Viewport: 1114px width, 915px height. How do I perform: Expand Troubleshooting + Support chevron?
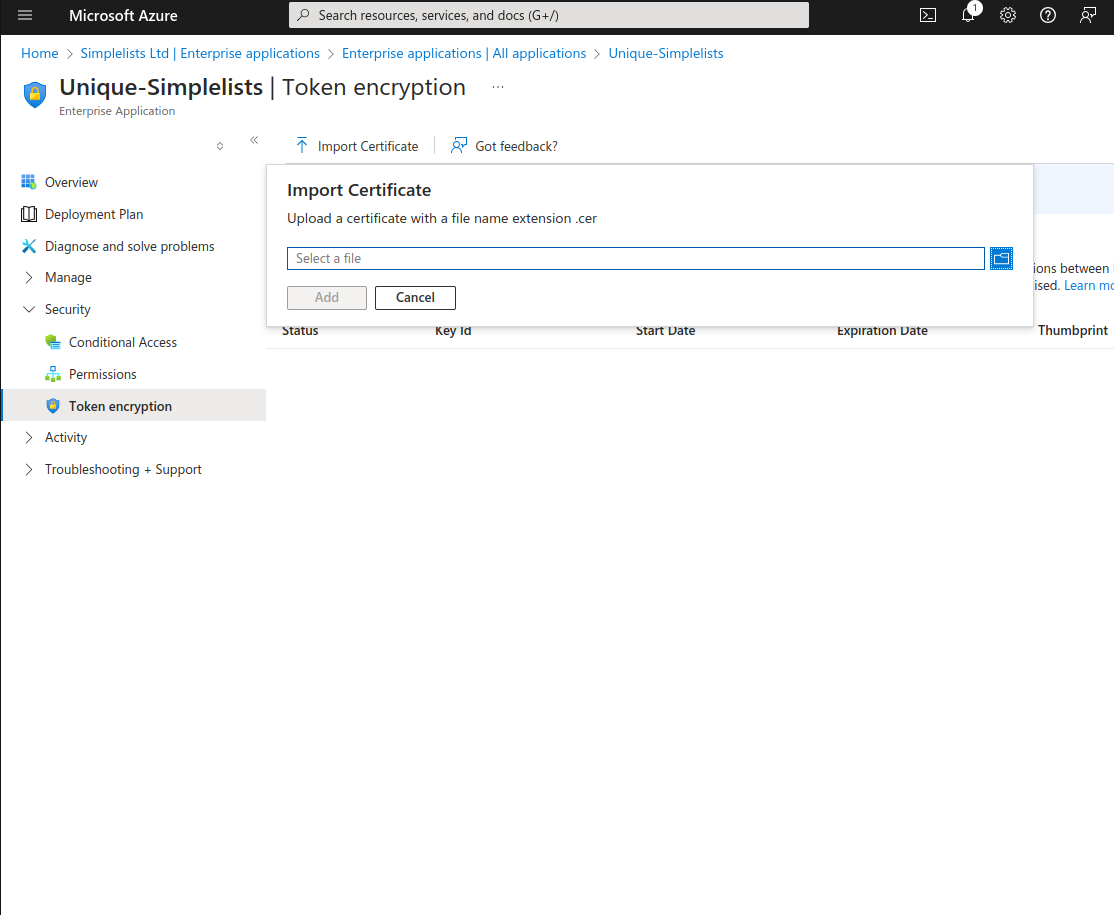point(28,469)
